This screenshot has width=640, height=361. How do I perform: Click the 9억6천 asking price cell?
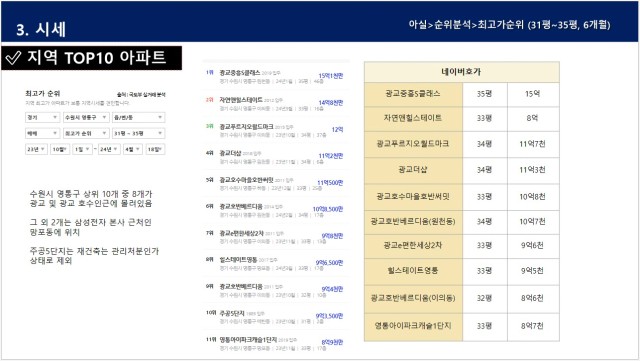click(x=533, y=246)
